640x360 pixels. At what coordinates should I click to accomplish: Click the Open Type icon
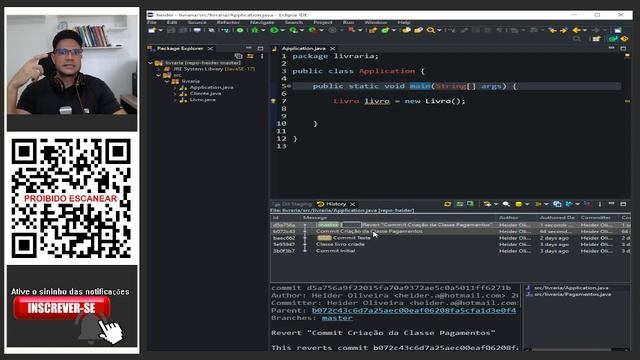[x=406, y=30]
